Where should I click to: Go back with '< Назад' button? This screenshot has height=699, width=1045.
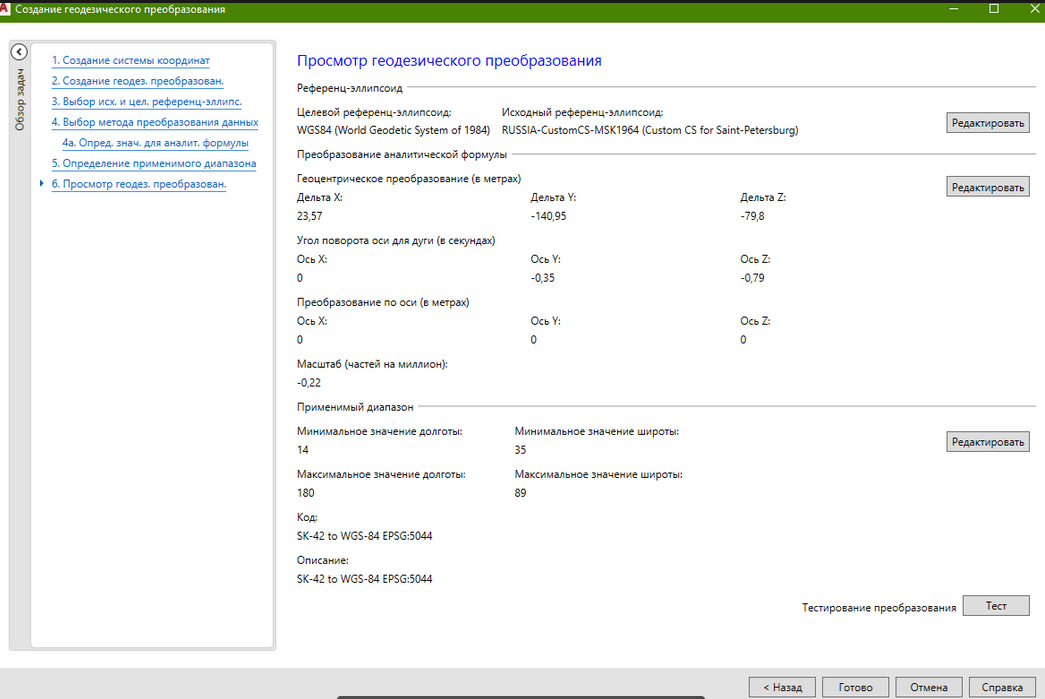(x=782, y=687)
